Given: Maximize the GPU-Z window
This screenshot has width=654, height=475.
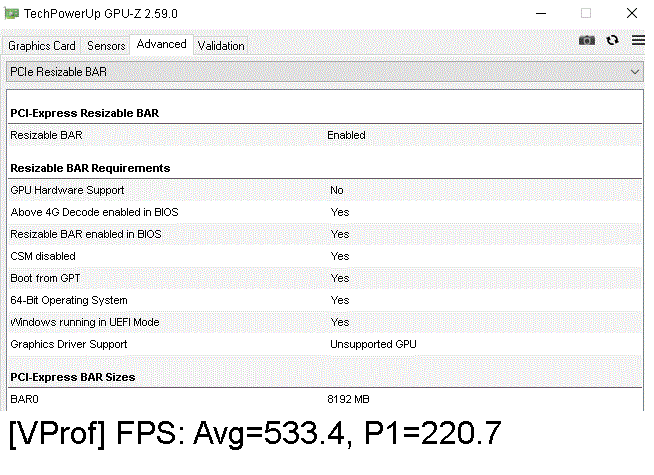Looking at the screenshot, I should click(x=586, y=13).
